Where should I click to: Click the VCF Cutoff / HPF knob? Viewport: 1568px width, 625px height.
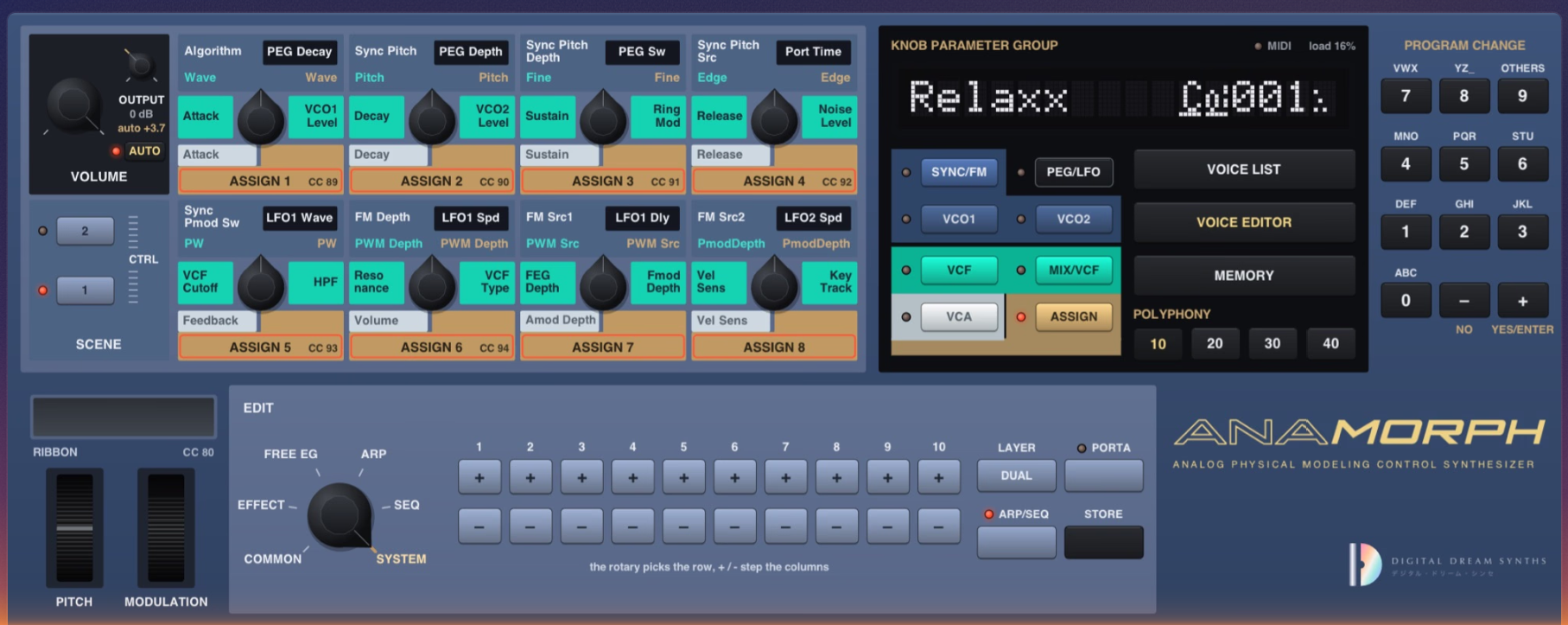(260, 284)
